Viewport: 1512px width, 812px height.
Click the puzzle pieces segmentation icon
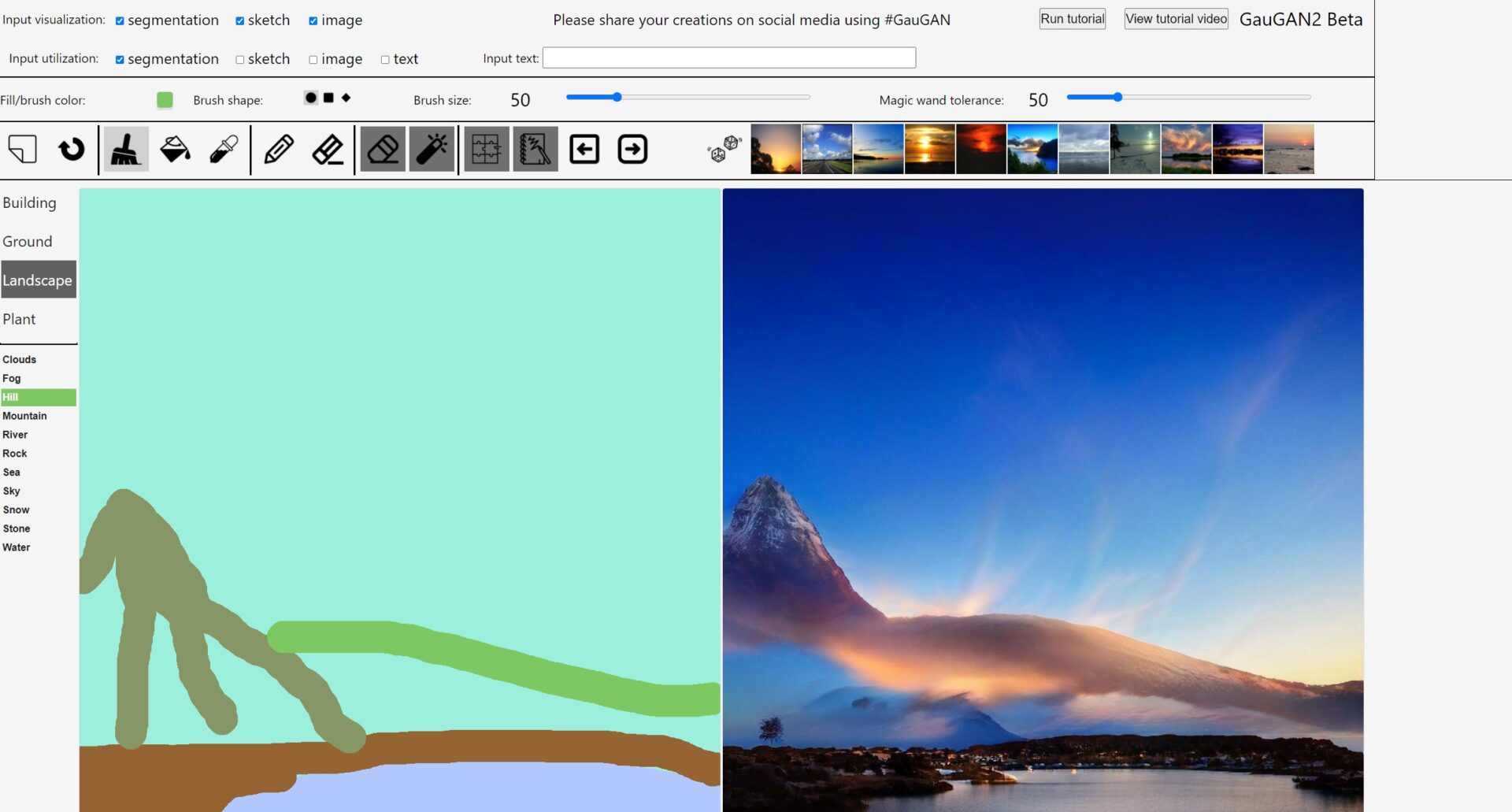coord(487,149)
